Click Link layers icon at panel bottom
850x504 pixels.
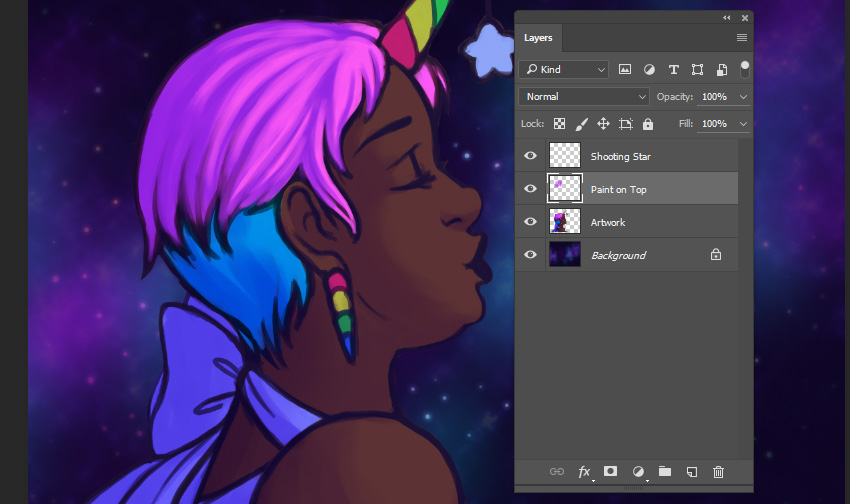click(x=557, y=471)
